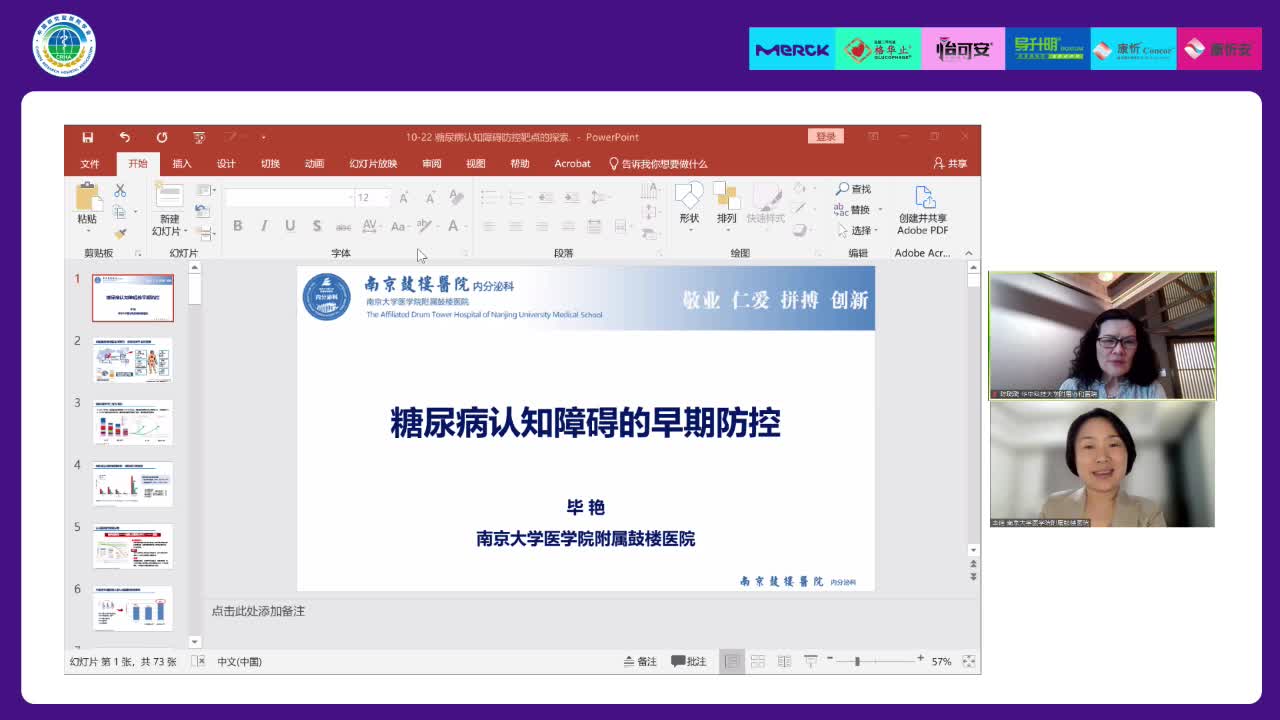Screen dimensions: 1280x720
Task: Click the orange Sign in button
Action: click(825, 137)
